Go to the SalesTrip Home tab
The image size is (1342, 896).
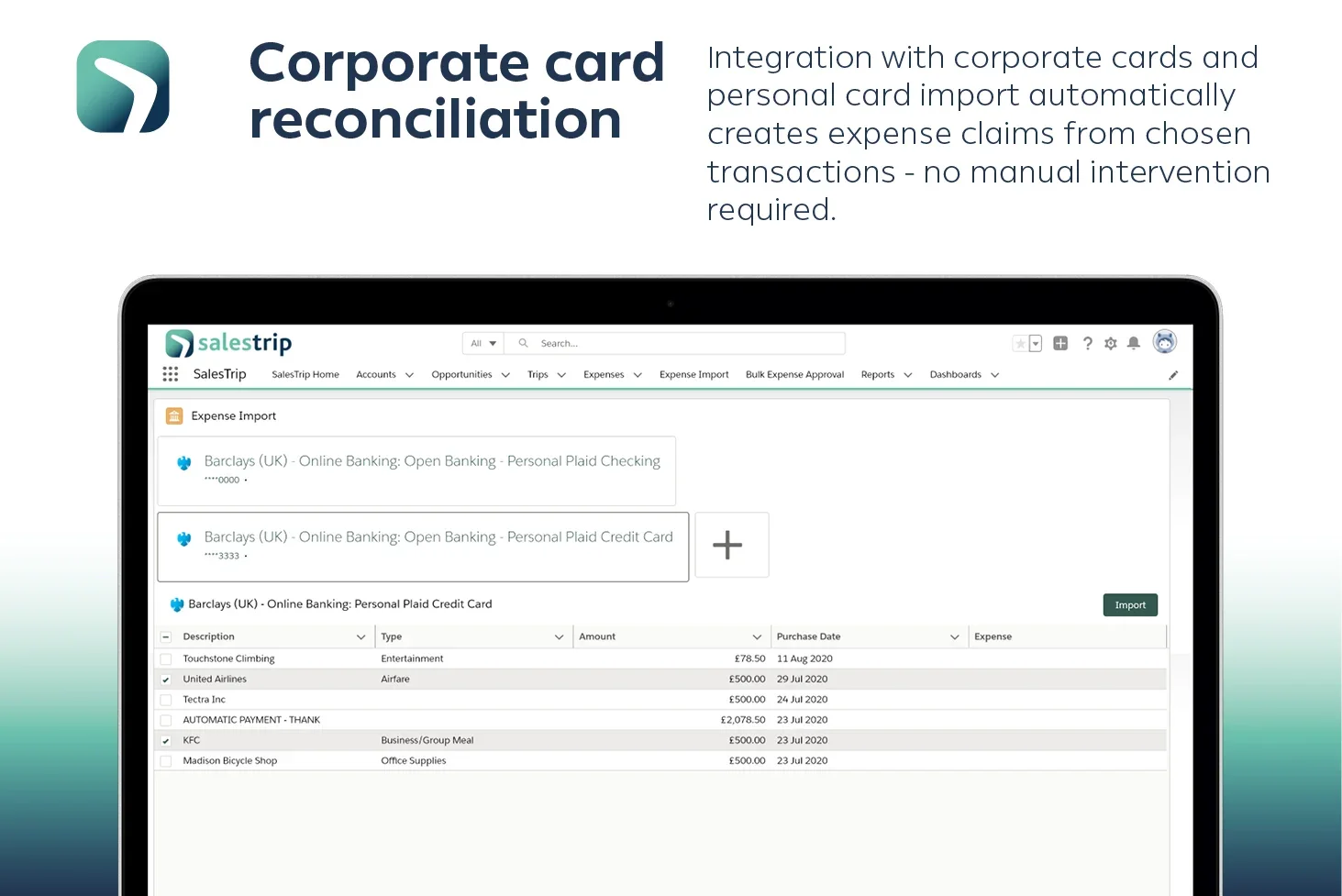click(305, 375)
